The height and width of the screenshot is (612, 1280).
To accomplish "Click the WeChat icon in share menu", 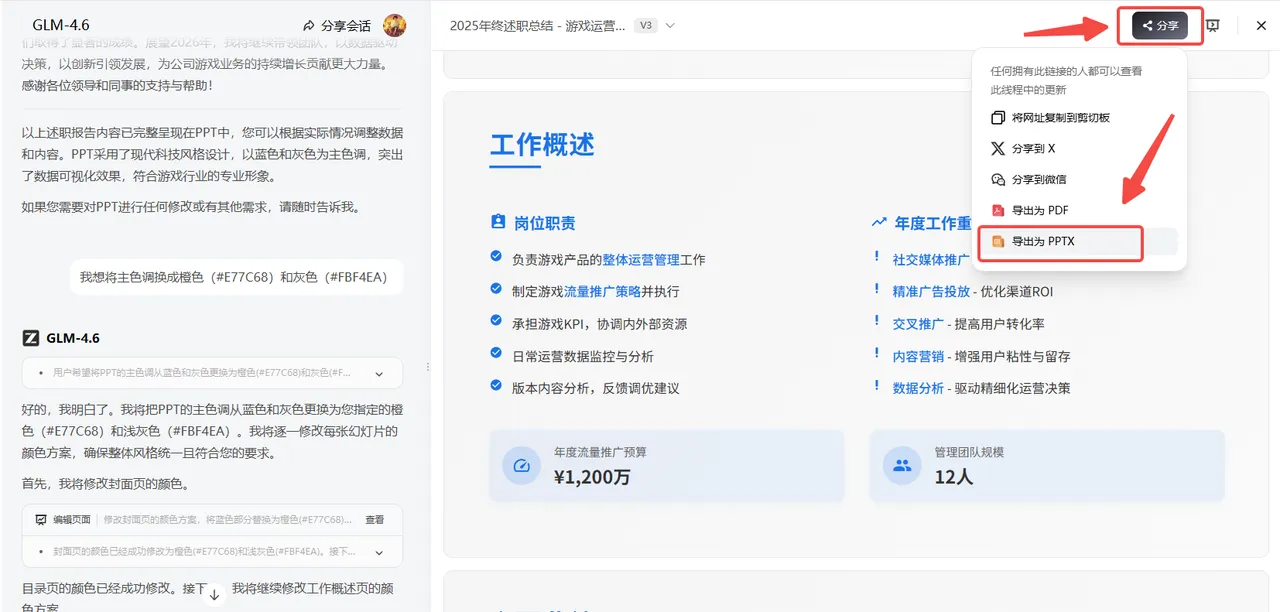I will [x=997, y=180].
